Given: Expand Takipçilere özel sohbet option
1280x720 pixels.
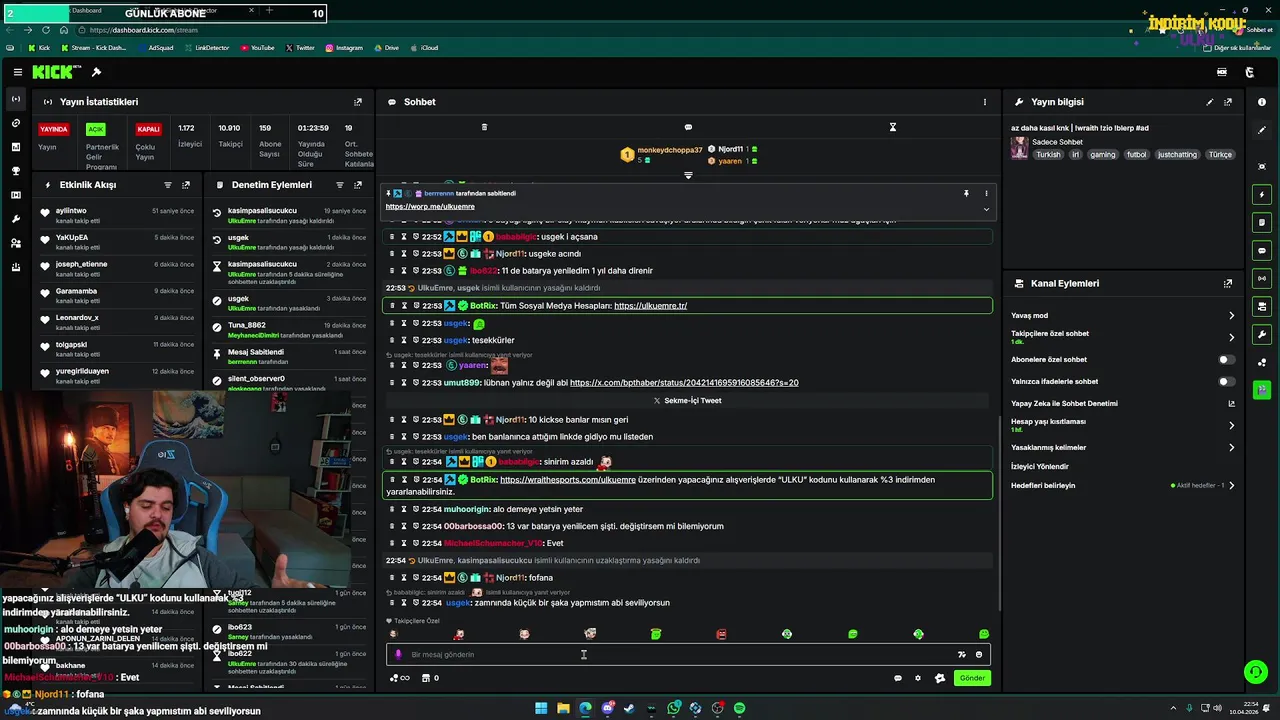Looking at the screenshot, I should click(1231, 338).
